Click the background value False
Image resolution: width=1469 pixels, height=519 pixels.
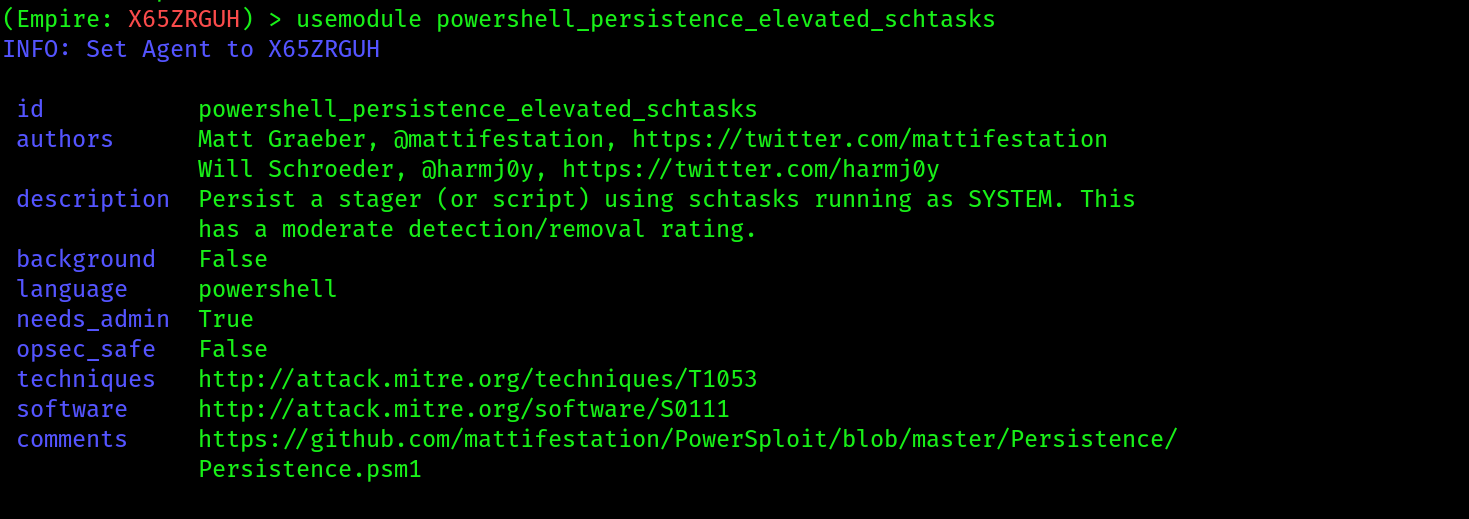tap(233, 259)
